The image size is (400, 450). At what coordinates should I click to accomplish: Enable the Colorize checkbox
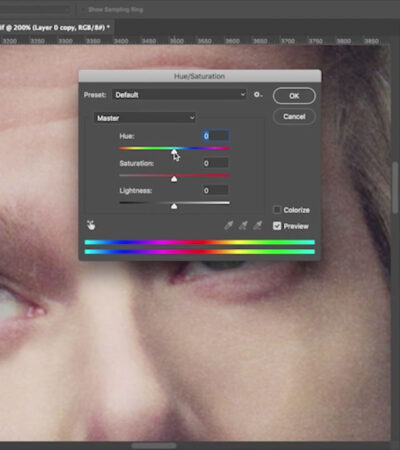pyautogui.click(x=277, y=210)
